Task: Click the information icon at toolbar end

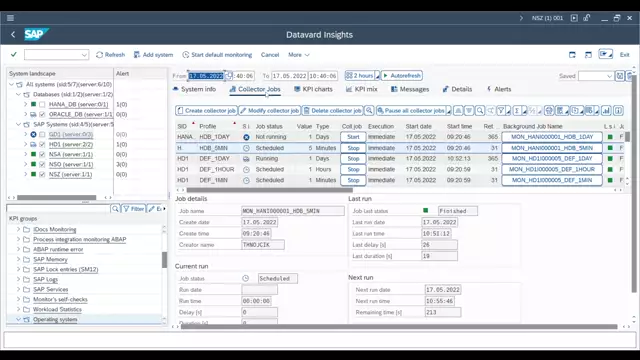Action: click(618, 111)
